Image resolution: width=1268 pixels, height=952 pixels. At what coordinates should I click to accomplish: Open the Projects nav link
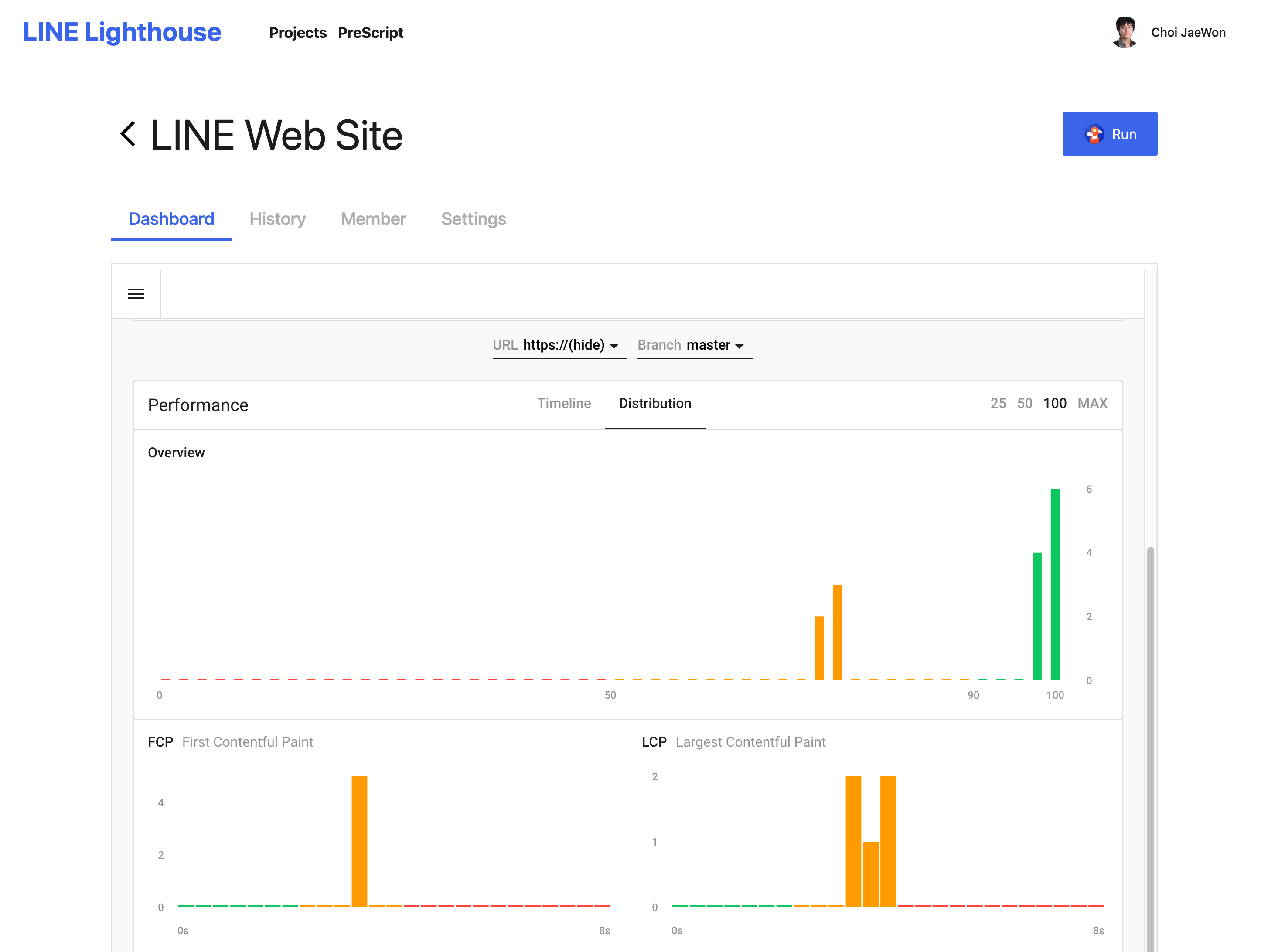coord(297,33)
